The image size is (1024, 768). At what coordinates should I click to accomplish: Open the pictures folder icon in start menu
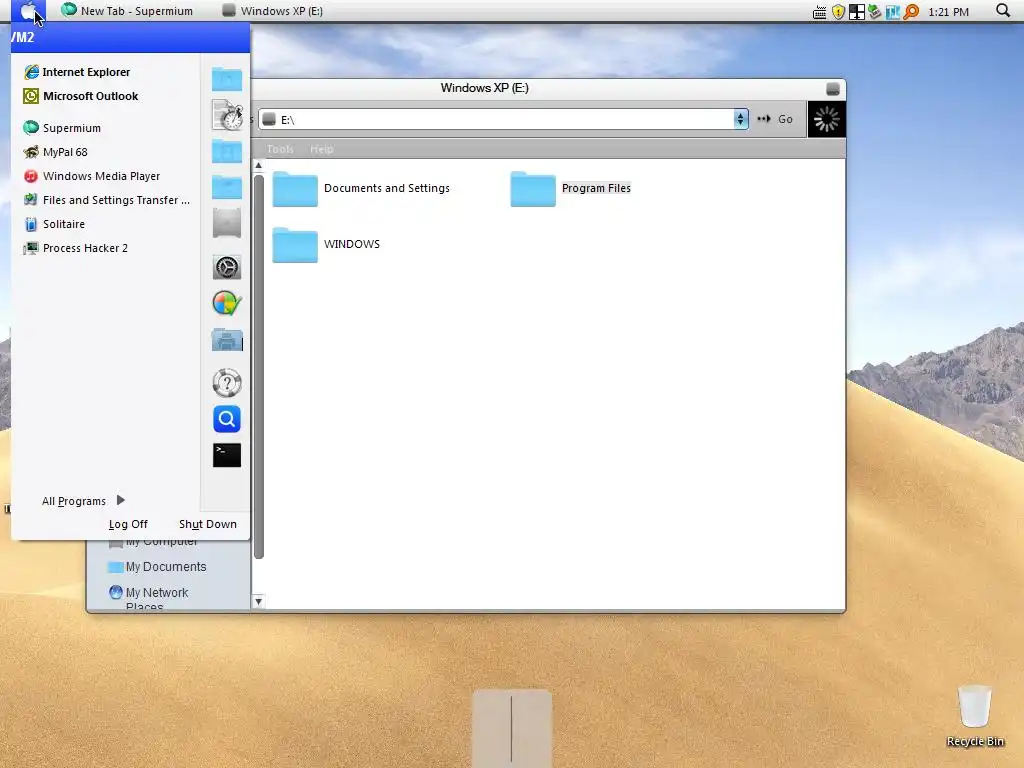click(227, 151)
